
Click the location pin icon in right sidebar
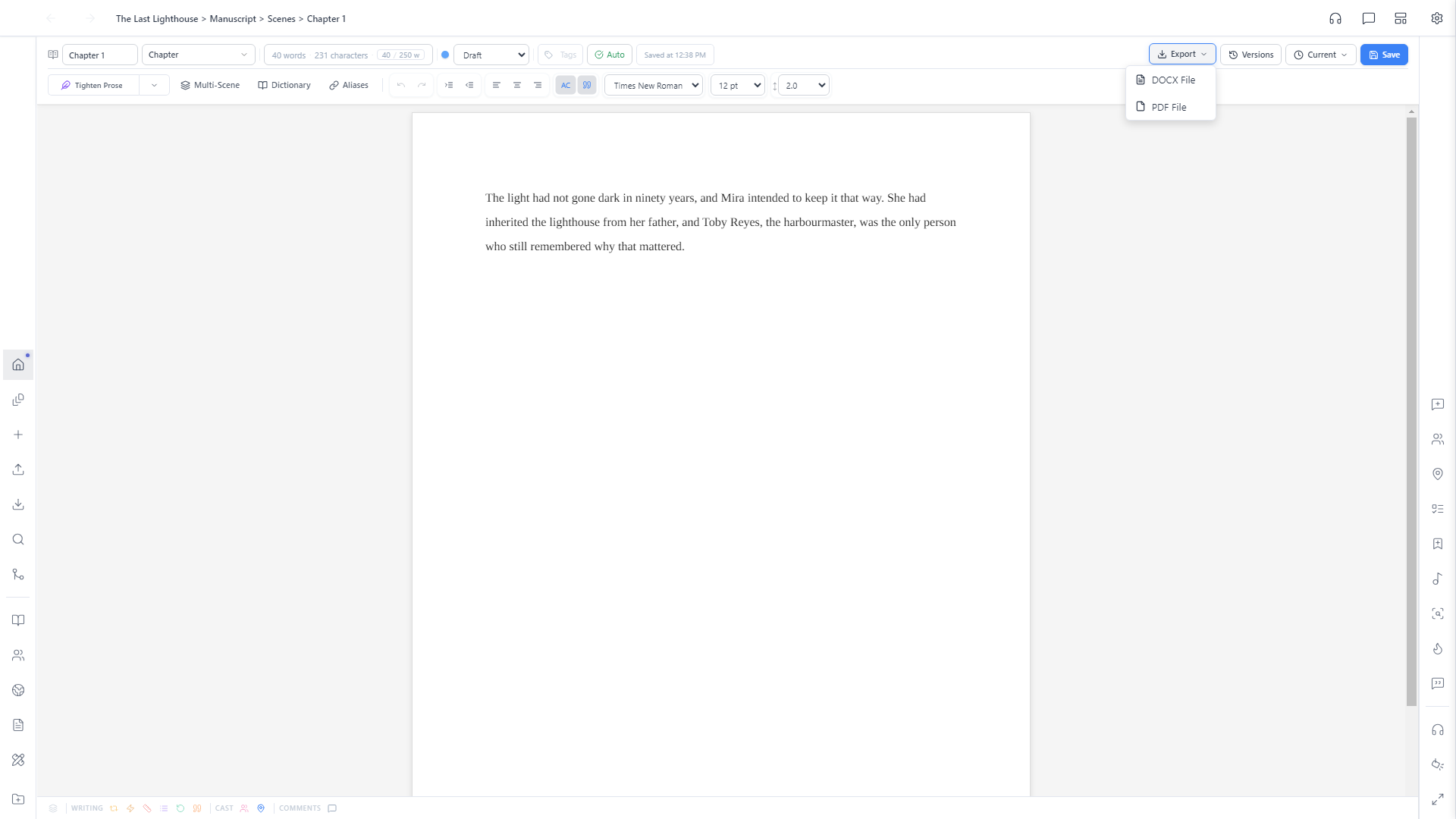tap(1438, 474)
